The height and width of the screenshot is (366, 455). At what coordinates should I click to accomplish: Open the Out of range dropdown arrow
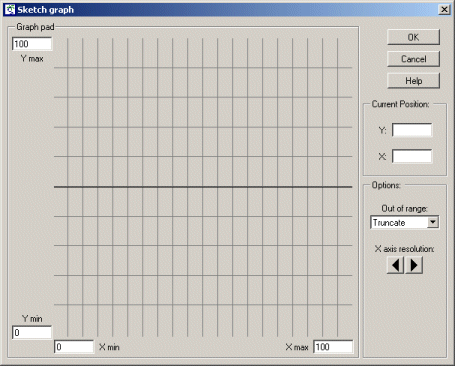click(x=433, y=222)
